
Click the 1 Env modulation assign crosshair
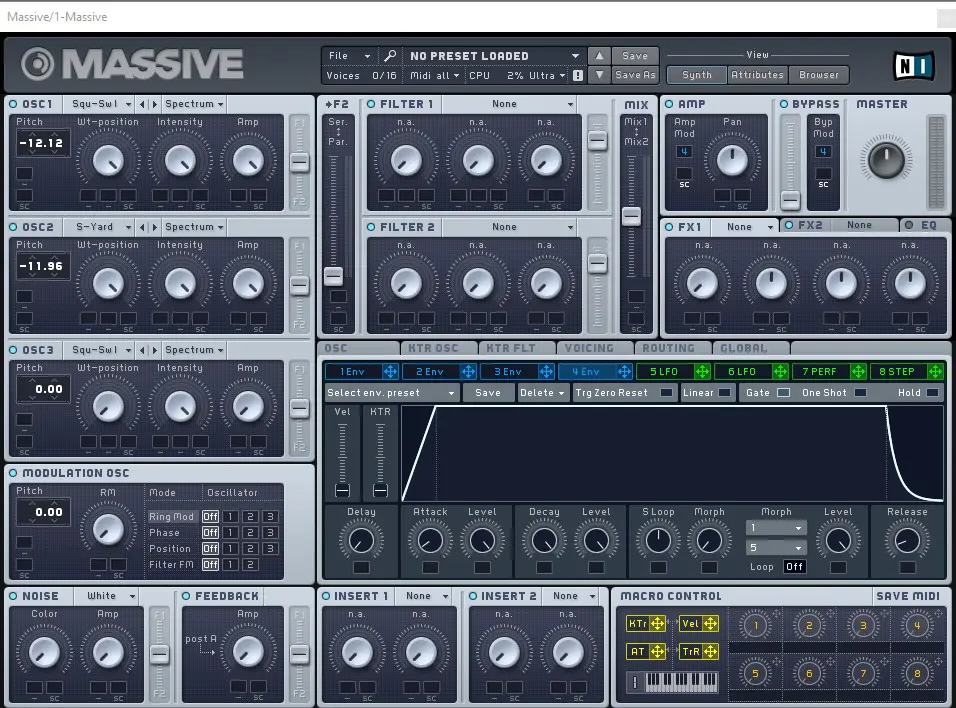pyautogui.click(x=390, y=371)
